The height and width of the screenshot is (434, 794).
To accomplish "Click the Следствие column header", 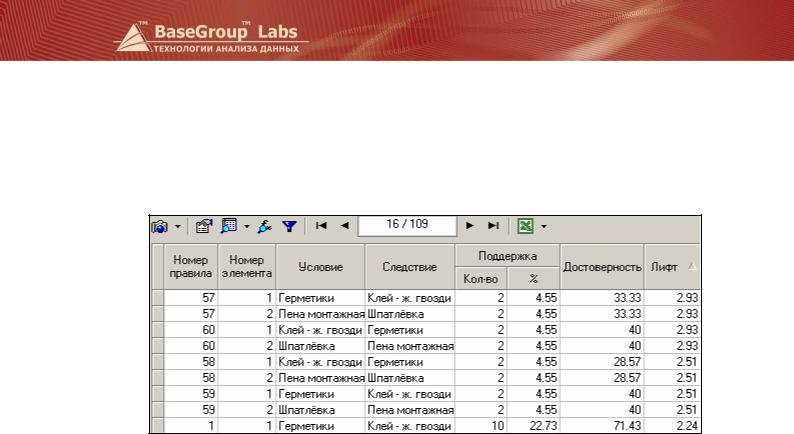I will (x=410, y=267).
